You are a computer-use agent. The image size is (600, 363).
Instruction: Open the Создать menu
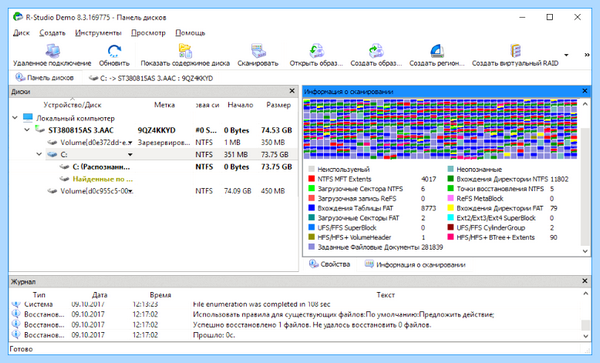click(52, 33)
